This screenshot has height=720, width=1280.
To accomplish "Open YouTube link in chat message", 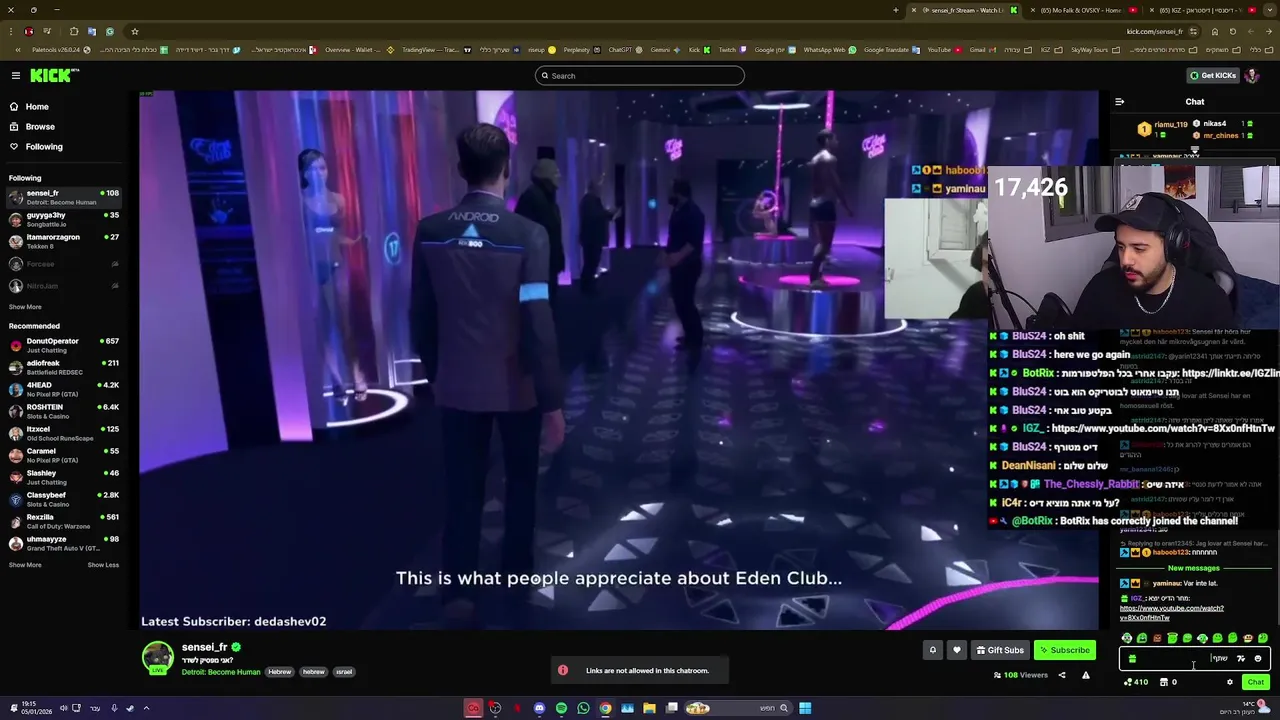I will (1171, 613).
